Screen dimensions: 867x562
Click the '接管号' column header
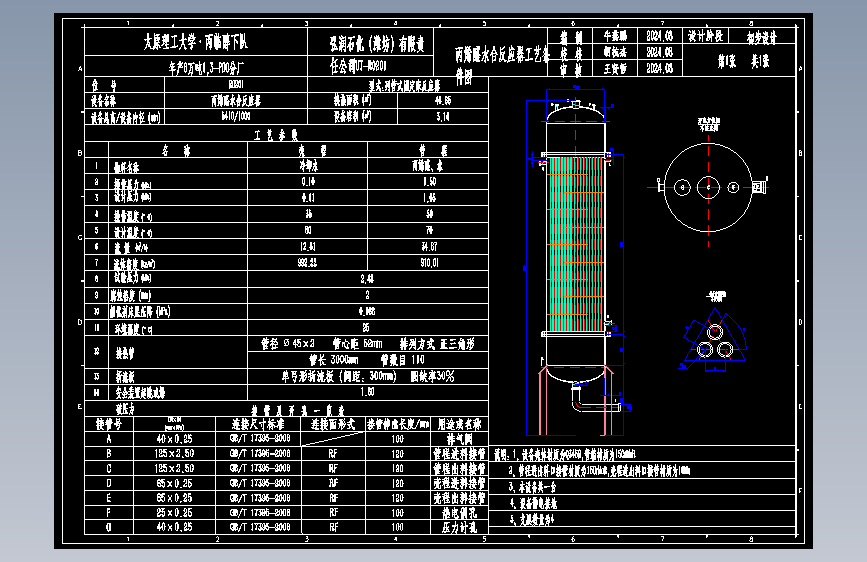coord(108,424)
